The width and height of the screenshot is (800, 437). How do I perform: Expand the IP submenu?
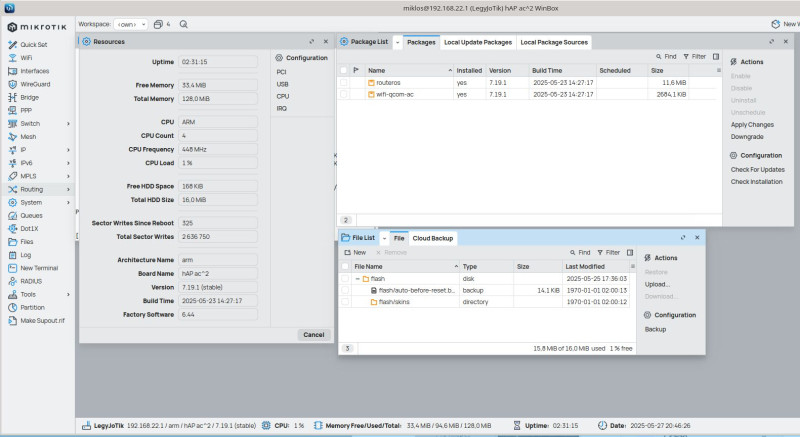click(x=68, y=150)
